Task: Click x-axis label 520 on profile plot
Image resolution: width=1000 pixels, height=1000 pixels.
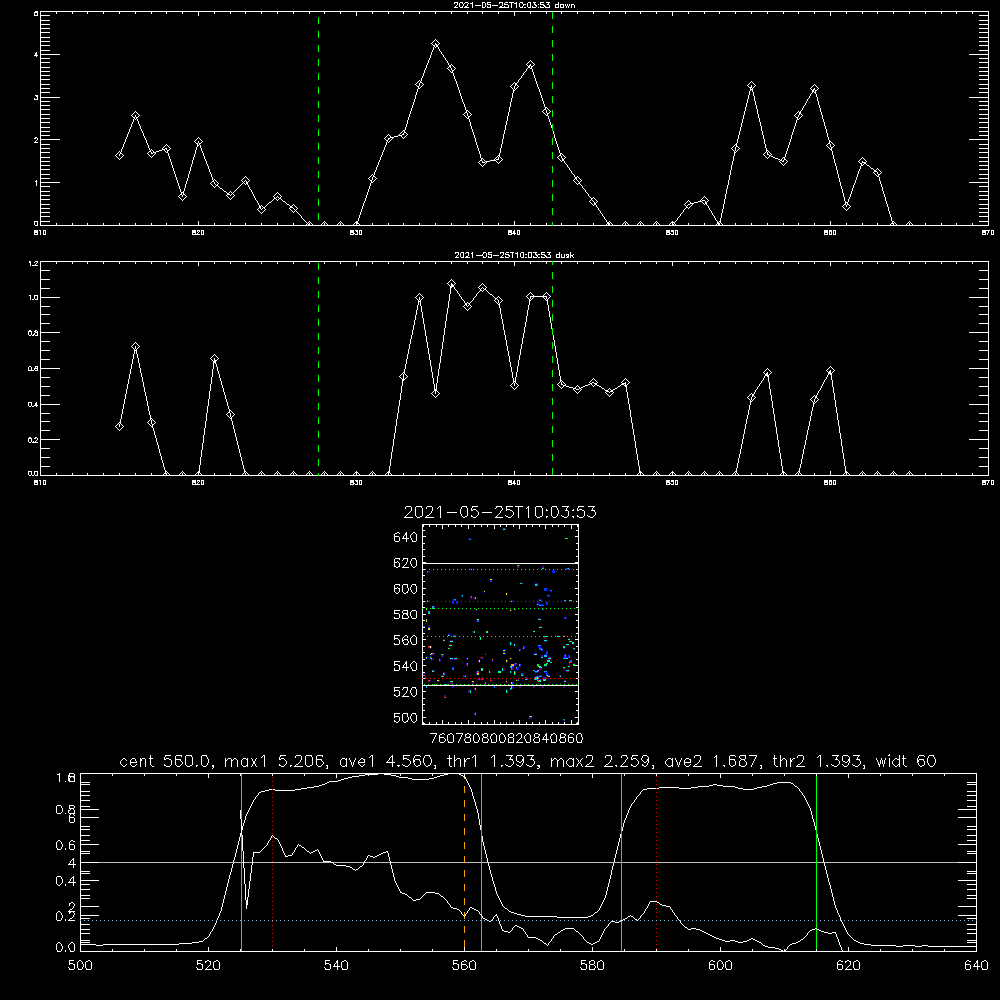Action: 208,966
